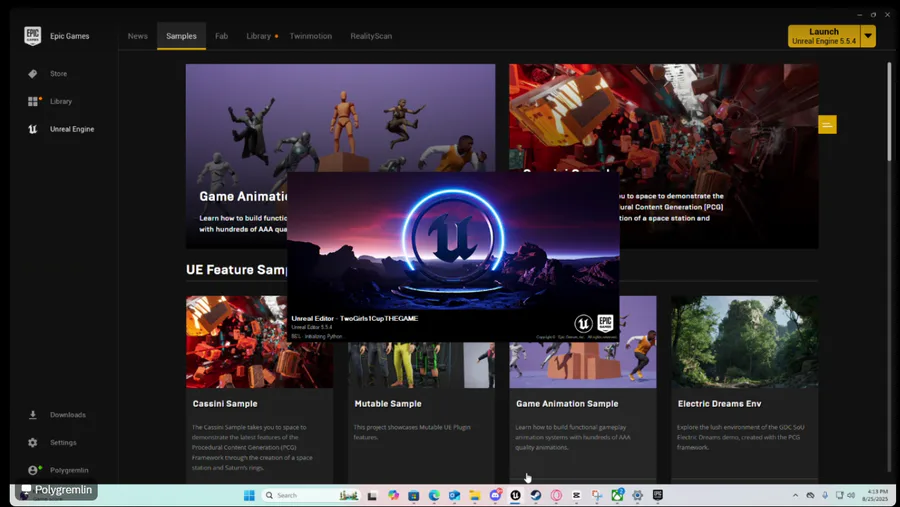Click the Unreal Editor splash screen

[453, 256]
